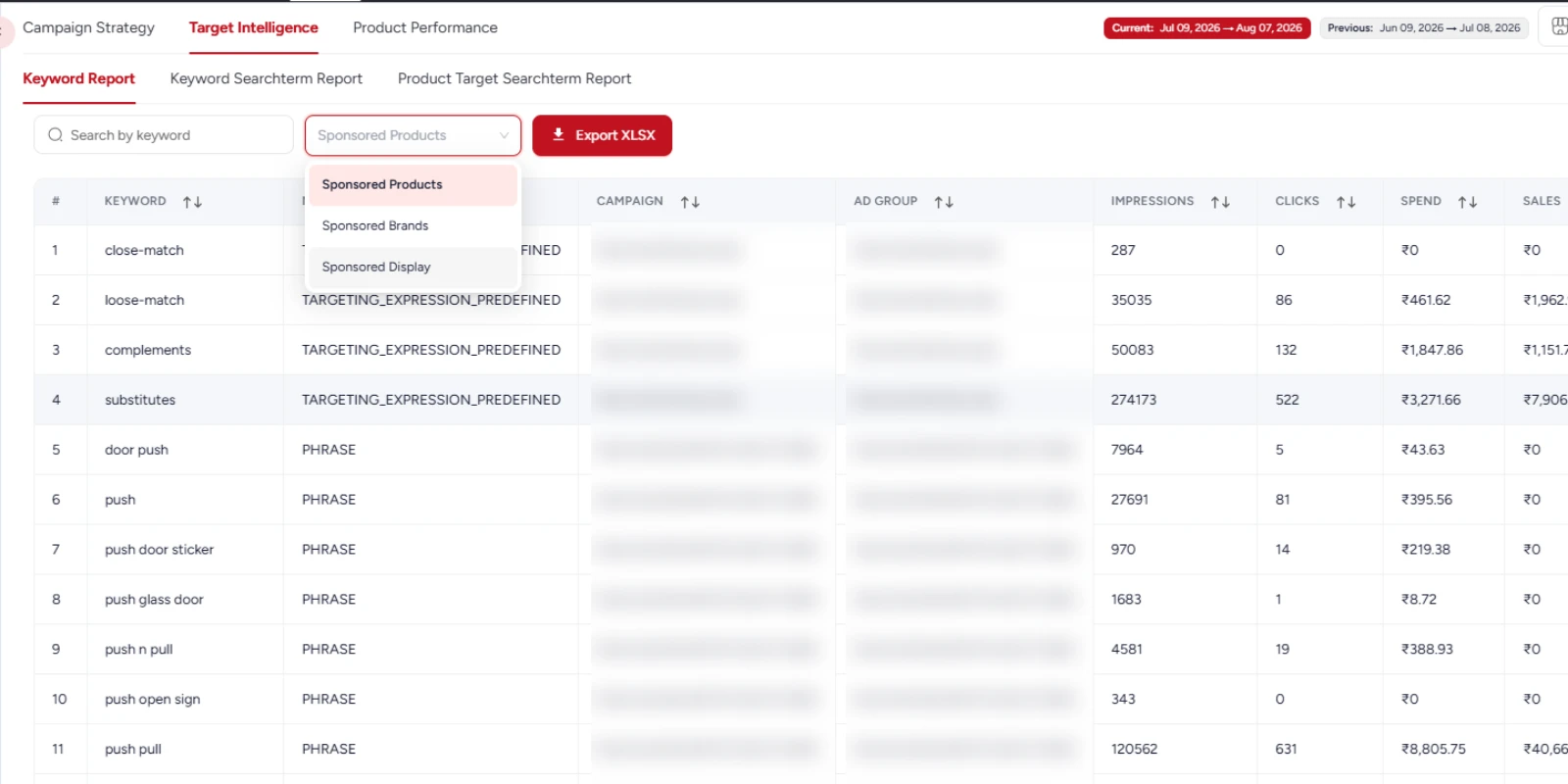This screenshot has width=1568, height=784.
Task: Select keyword cell 'push door sticker'
Action: [x=159, y=550]
